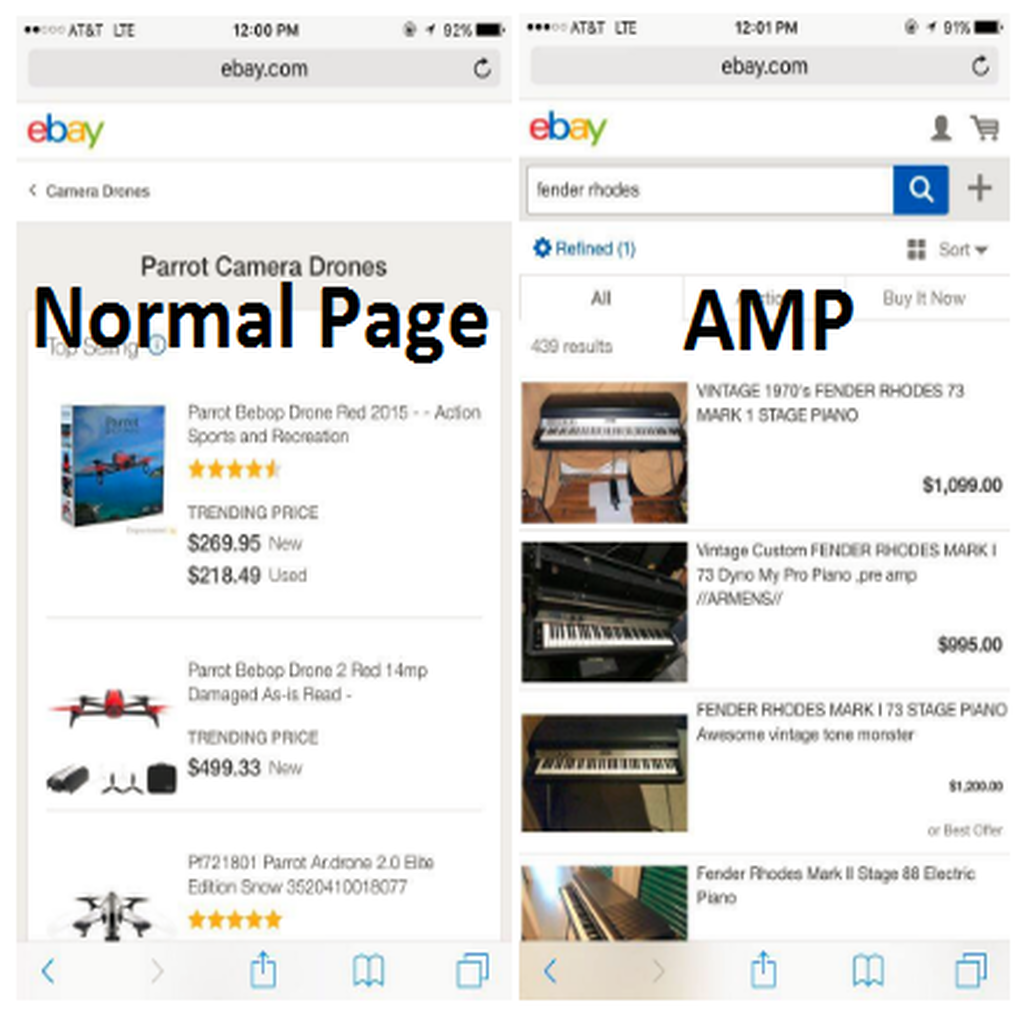Click the left browser address bar
The width and height of the screenshot is (1024, 1024).
click(x=264, y=68)
